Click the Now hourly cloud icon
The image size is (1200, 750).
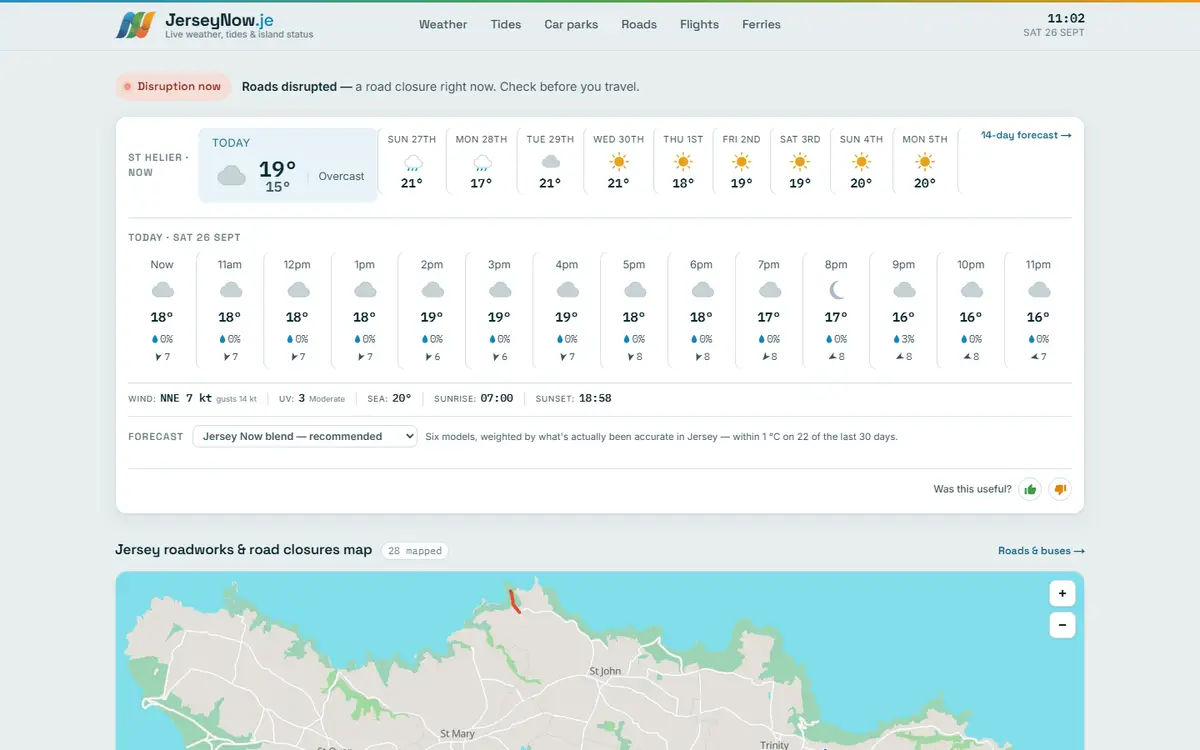(162, 290)
